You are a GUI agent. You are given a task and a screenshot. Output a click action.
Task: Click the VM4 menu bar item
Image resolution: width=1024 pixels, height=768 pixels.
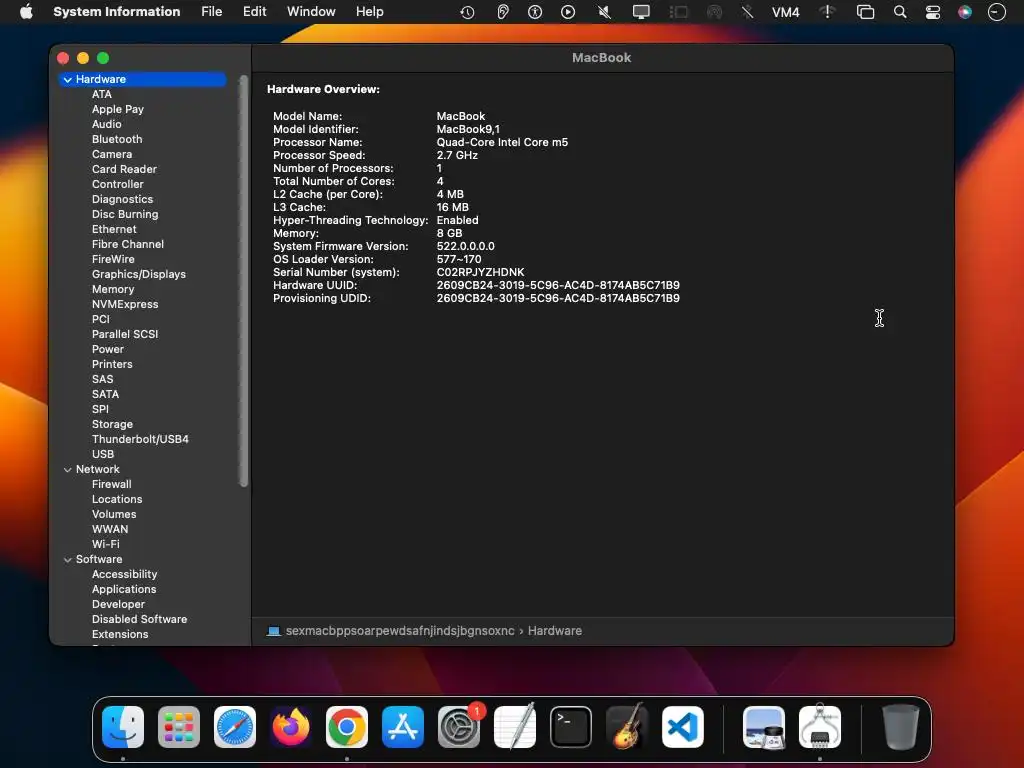click(x=786, y=12)
